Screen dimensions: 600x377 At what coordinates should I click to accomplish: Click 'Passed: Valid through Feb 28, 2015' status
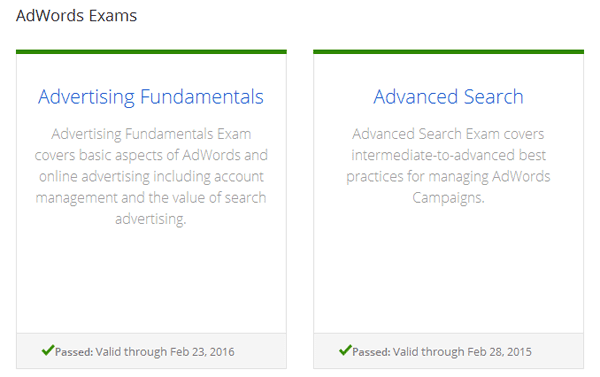coord(442,352)
